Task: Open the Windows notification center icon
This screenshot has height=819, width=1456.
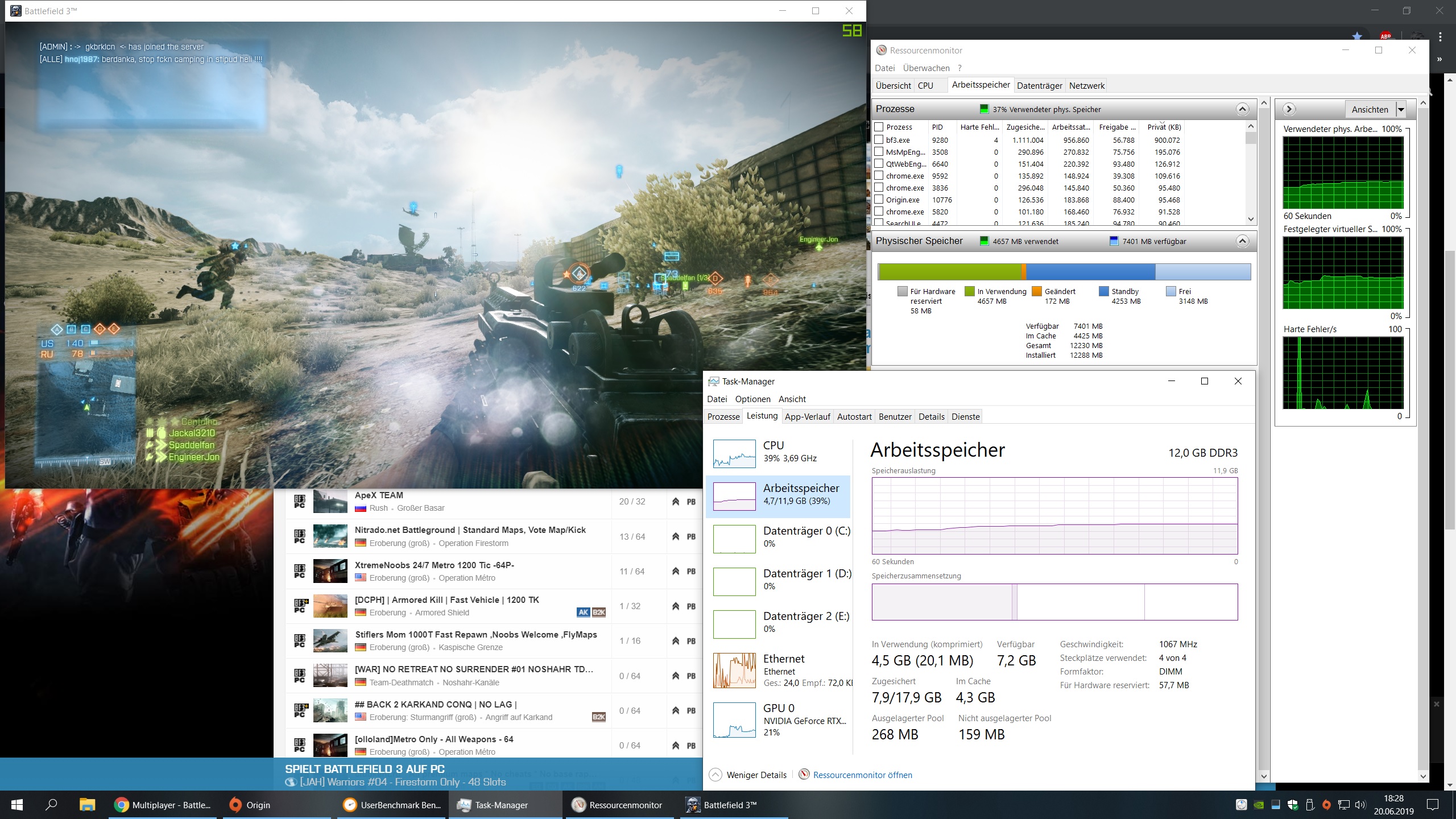Action: (x=1433, y=805)
